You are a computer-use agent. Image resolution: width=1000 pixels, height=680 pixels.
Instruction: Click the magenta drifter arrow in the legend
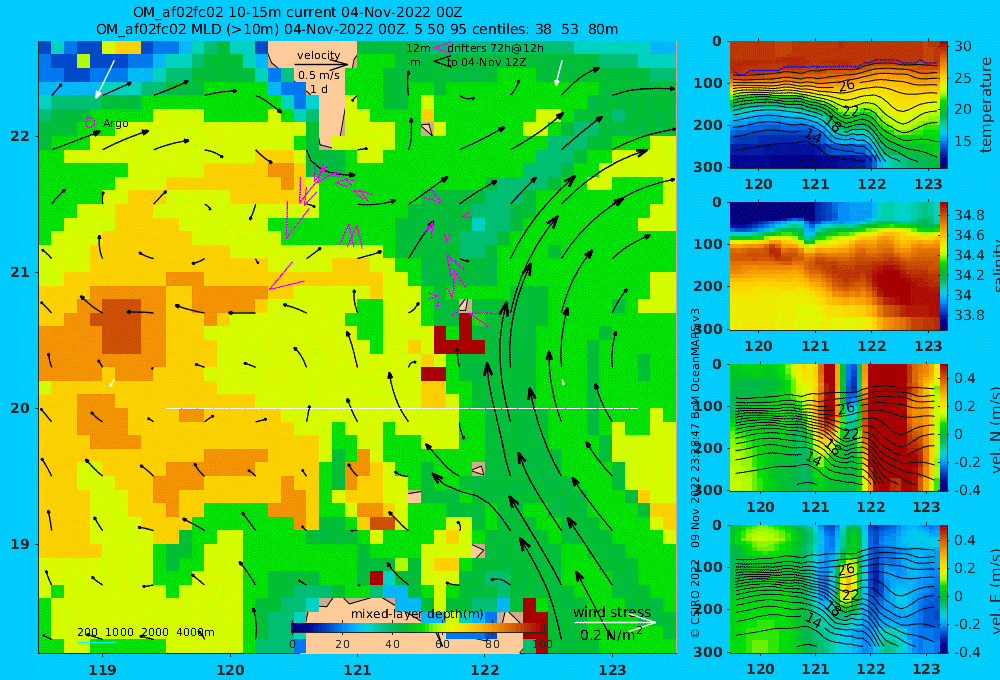click(441, 48)
